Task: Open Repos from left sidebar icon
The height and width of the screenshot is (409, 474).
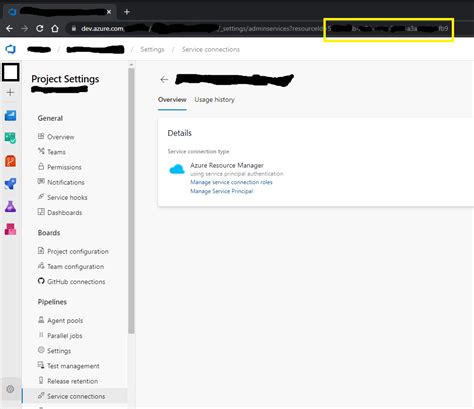Action: tap(10, 161)
